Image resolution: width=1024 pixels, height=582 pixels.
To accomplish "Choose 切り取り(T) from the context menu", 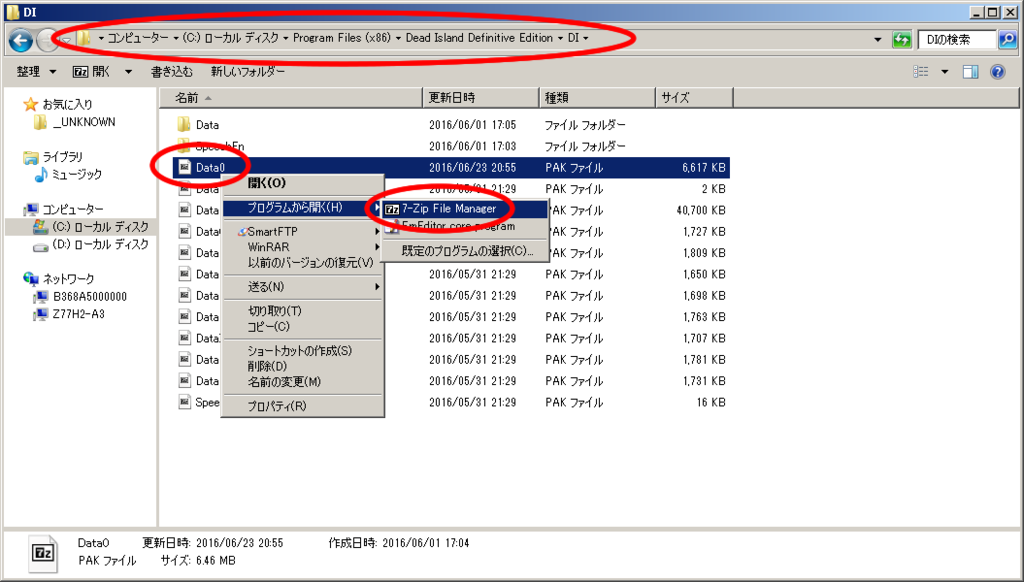I will pos(302,311).
